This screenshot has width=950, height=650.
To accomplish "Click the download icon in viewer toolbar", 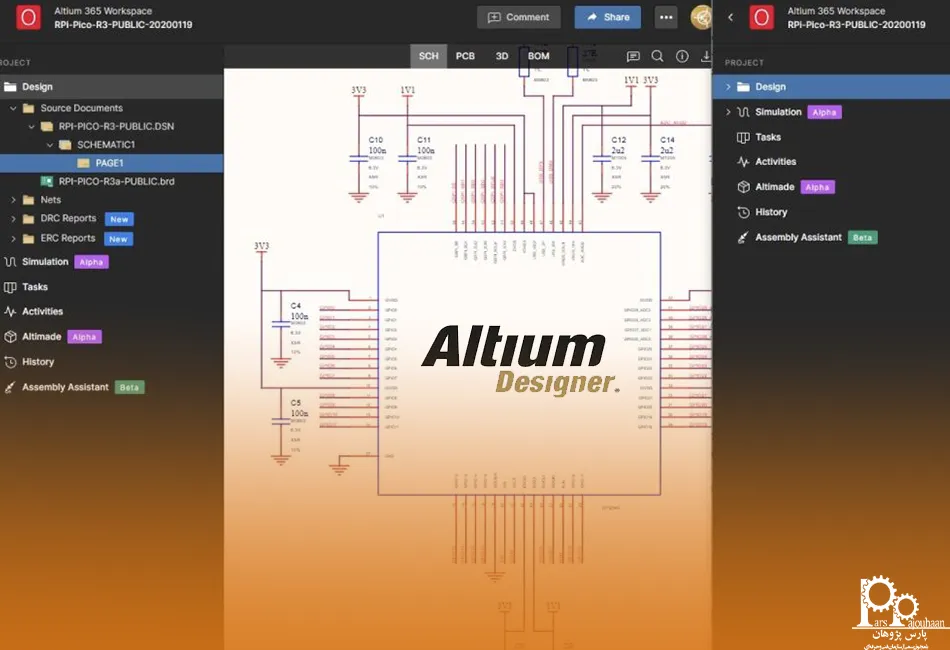I will [x=706, y=57].
